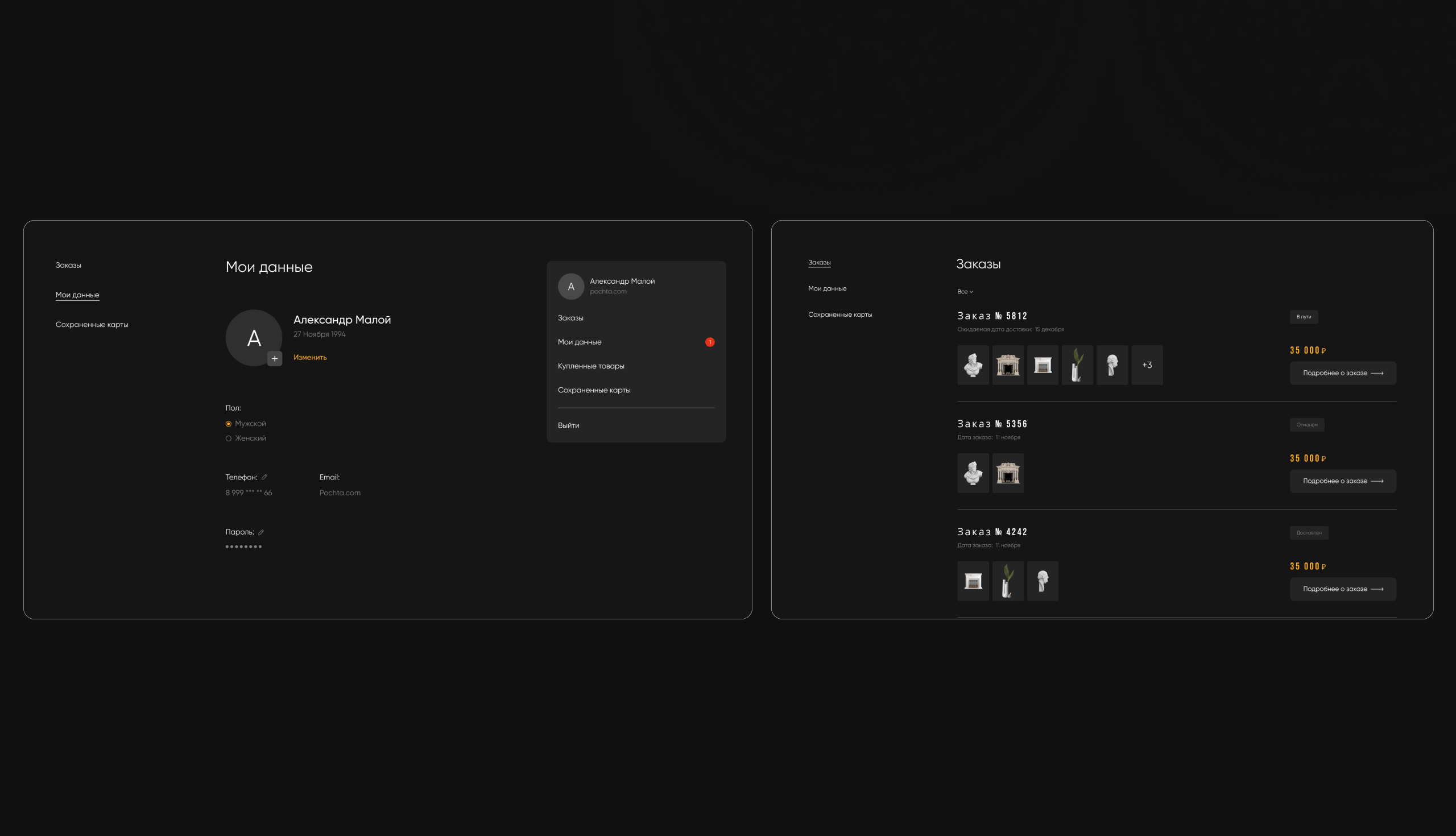Image resolution: width=1456 pixels, height=836 pixels.
Task: Open Купленные товары in the profile menu
Action: click(591, 366)
